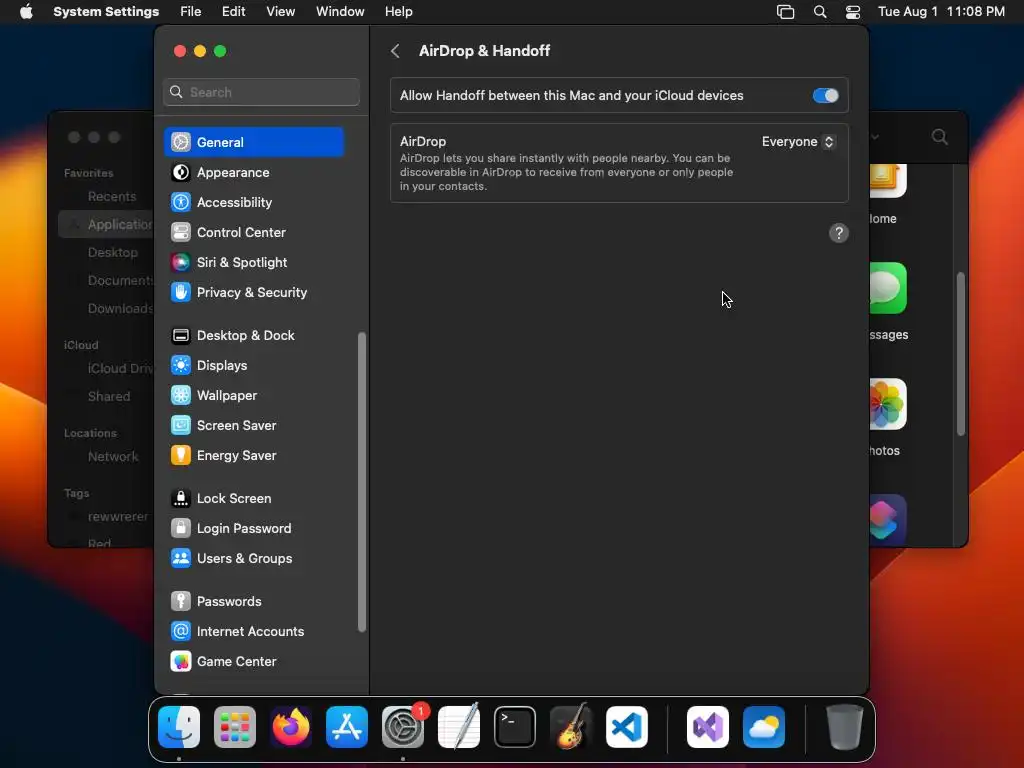Image resolution: width=1024 pixels, height=768 pixels.
Task: Open the View menu
Action: (x=280, y=12)
